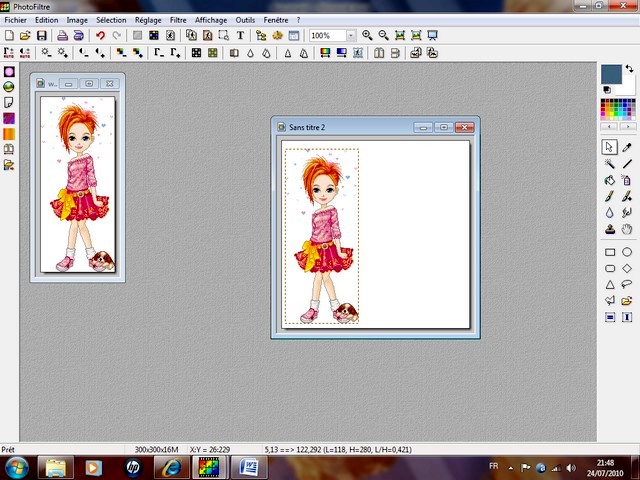The height and width of the screenshot is (480, 640).
Task: Flip horizontal with adjustment toolbar icon
Action: (x=378, y=53)
